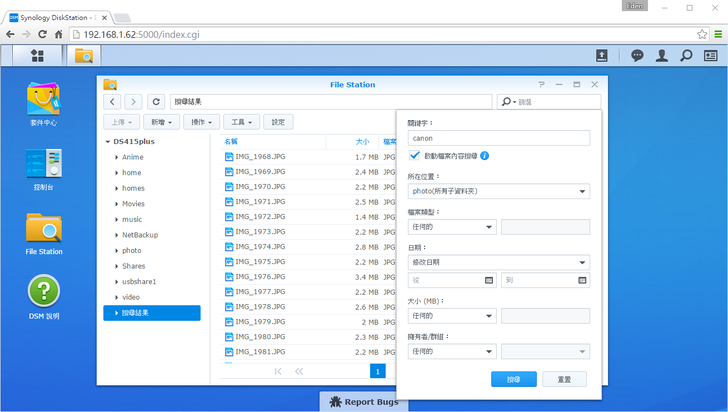Click the blue 搜尋 search button

click(x=514, y=379)
